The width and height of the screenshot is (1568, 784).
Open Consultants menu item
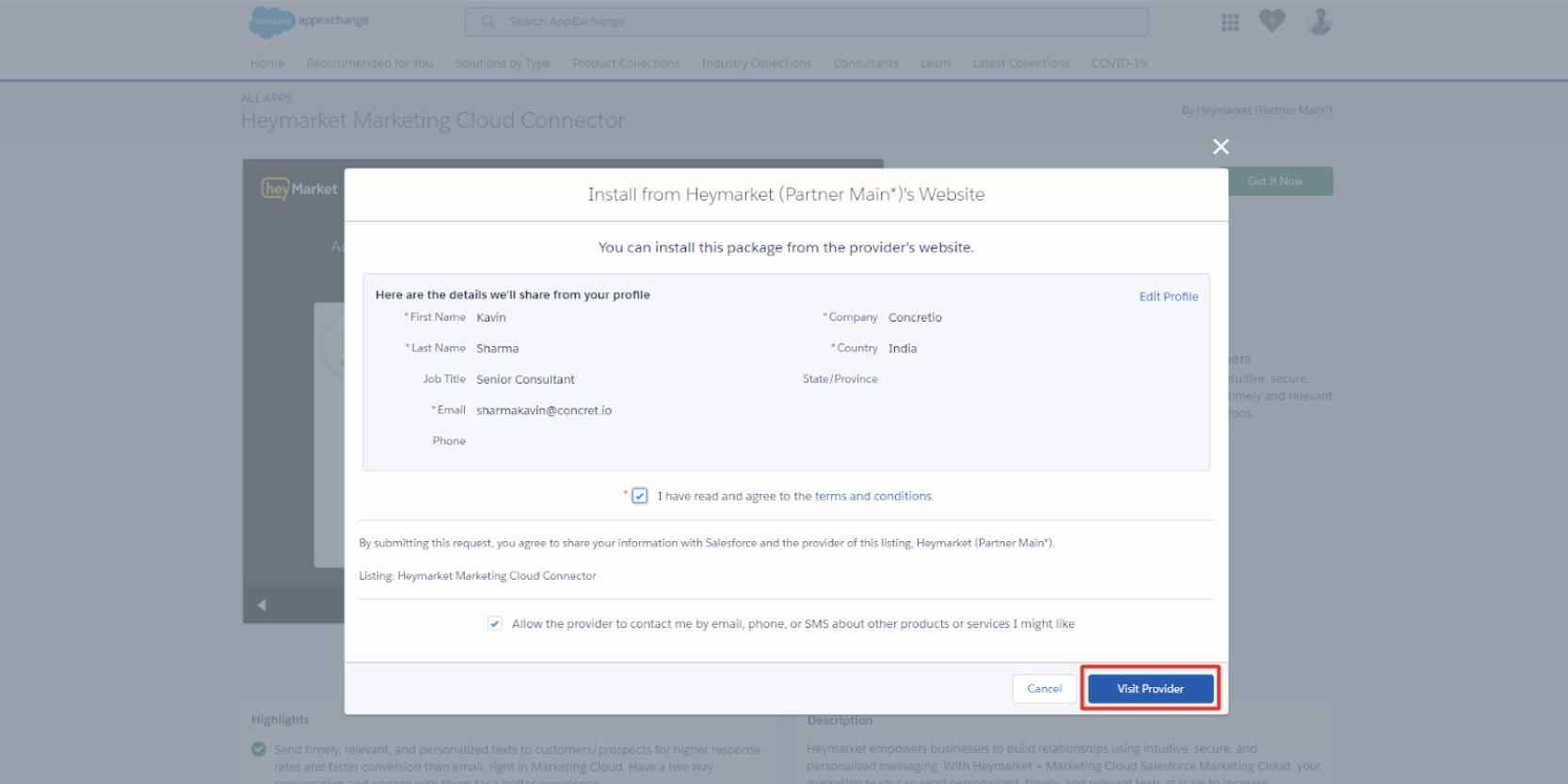[866, 63]
